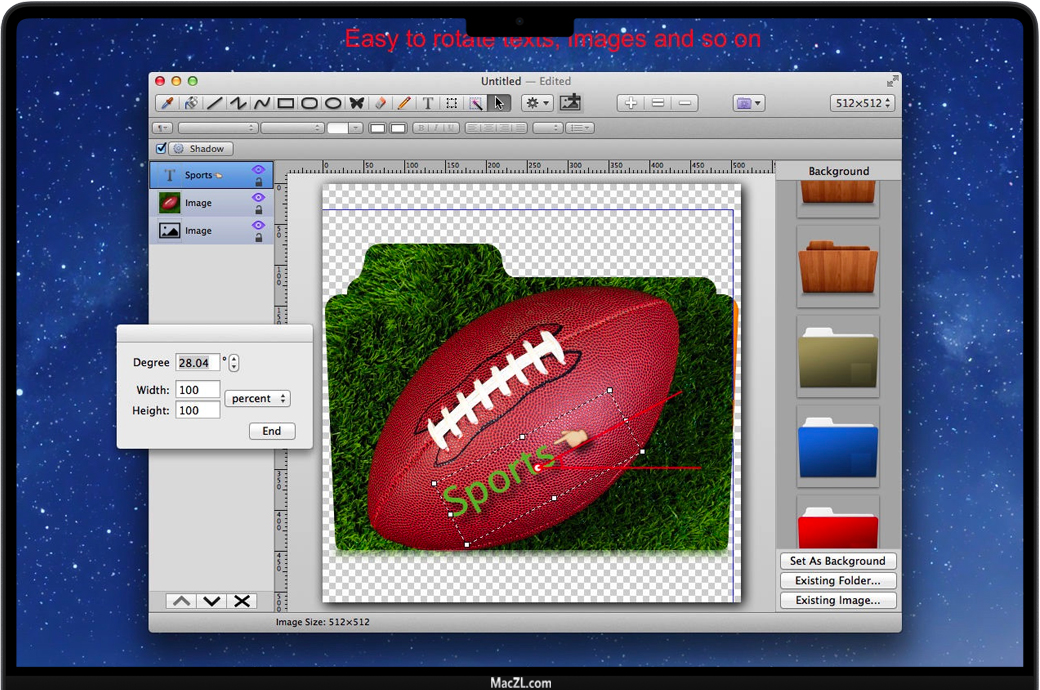Click the Set As Background button
The width and height of the screenshot is (1040, 690).
pos(838,561)
